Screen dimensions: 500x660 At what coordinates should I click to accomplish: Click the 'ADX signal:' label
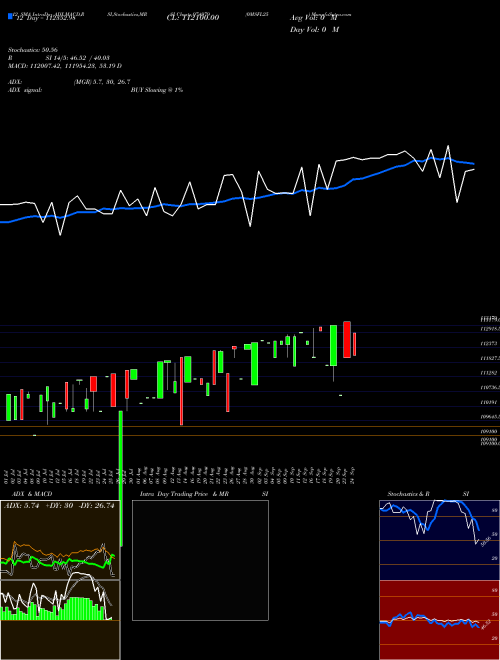click(25, 90)
